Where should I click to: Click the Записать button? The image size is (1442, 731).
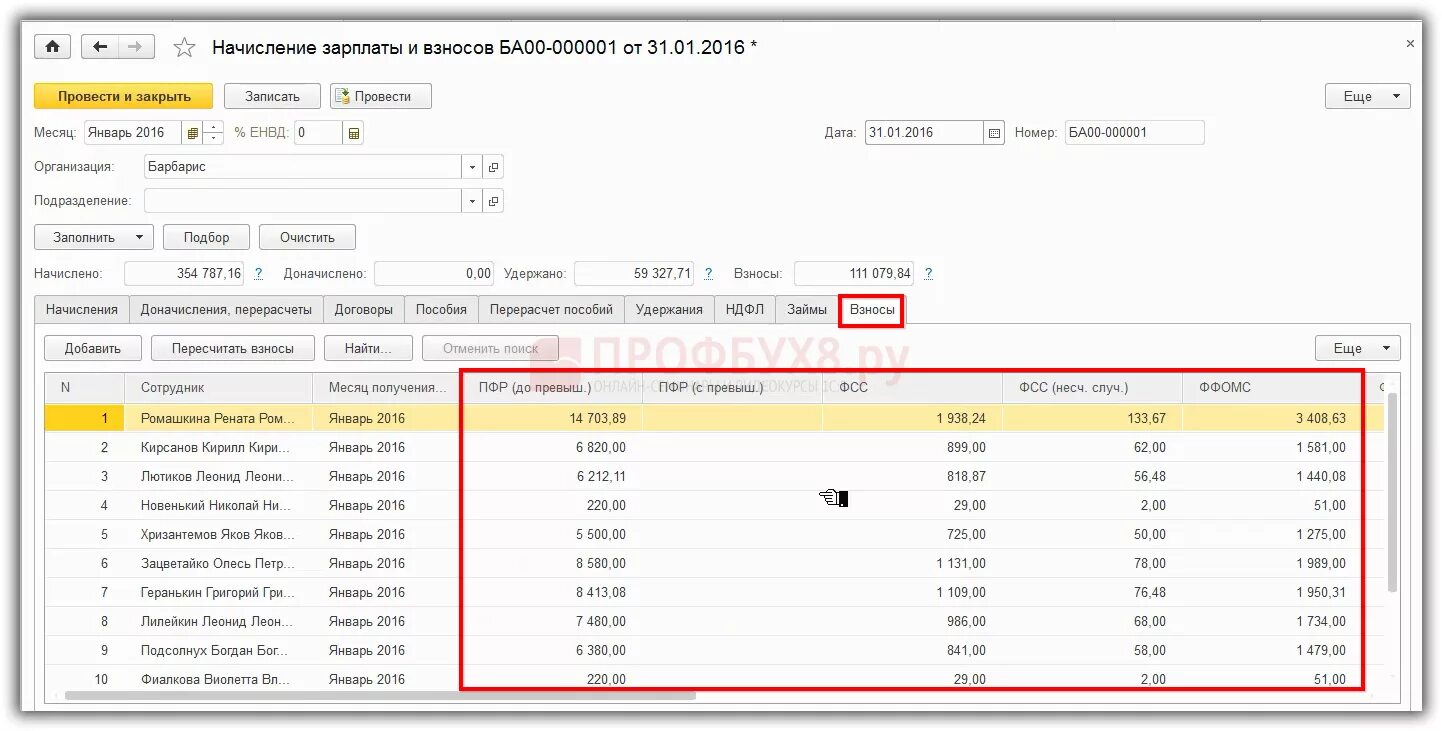click(x=272, y=97)
